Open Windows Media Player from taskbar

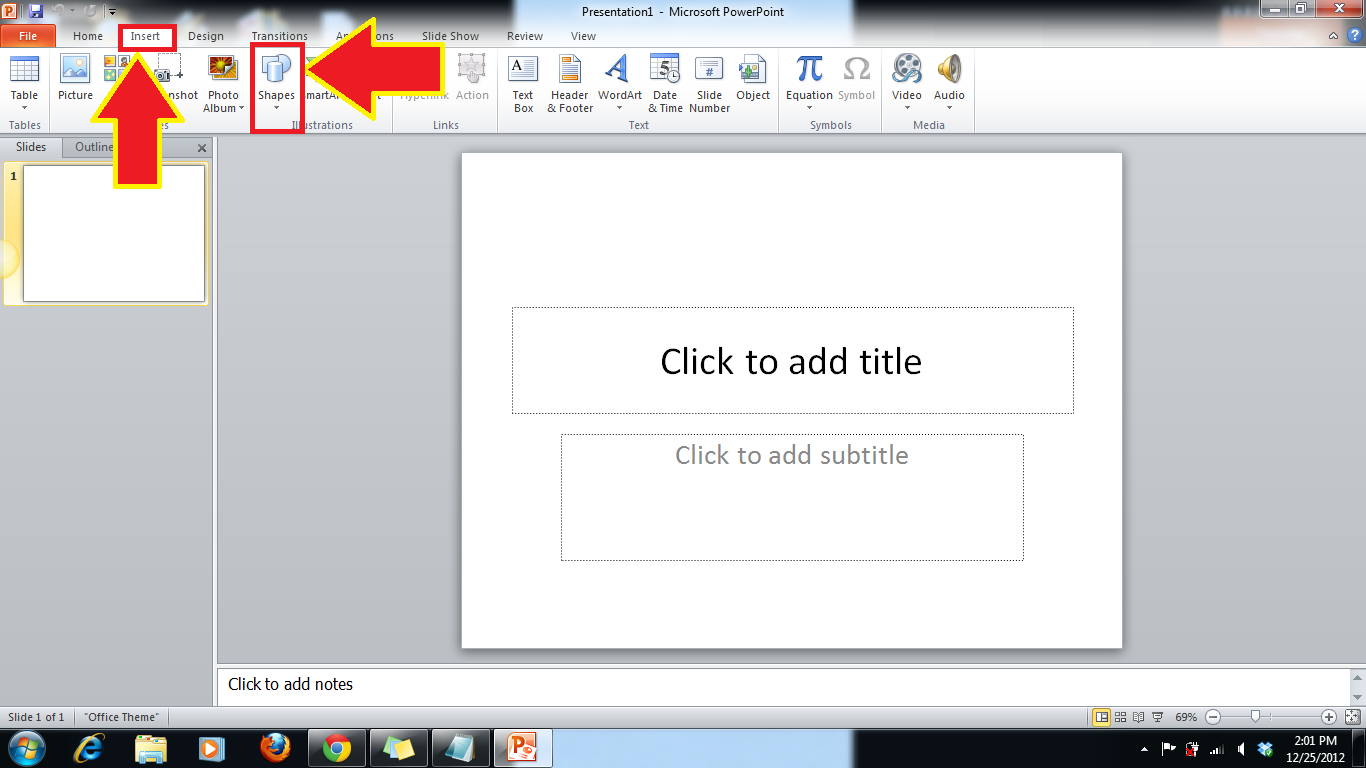(211, 748)
